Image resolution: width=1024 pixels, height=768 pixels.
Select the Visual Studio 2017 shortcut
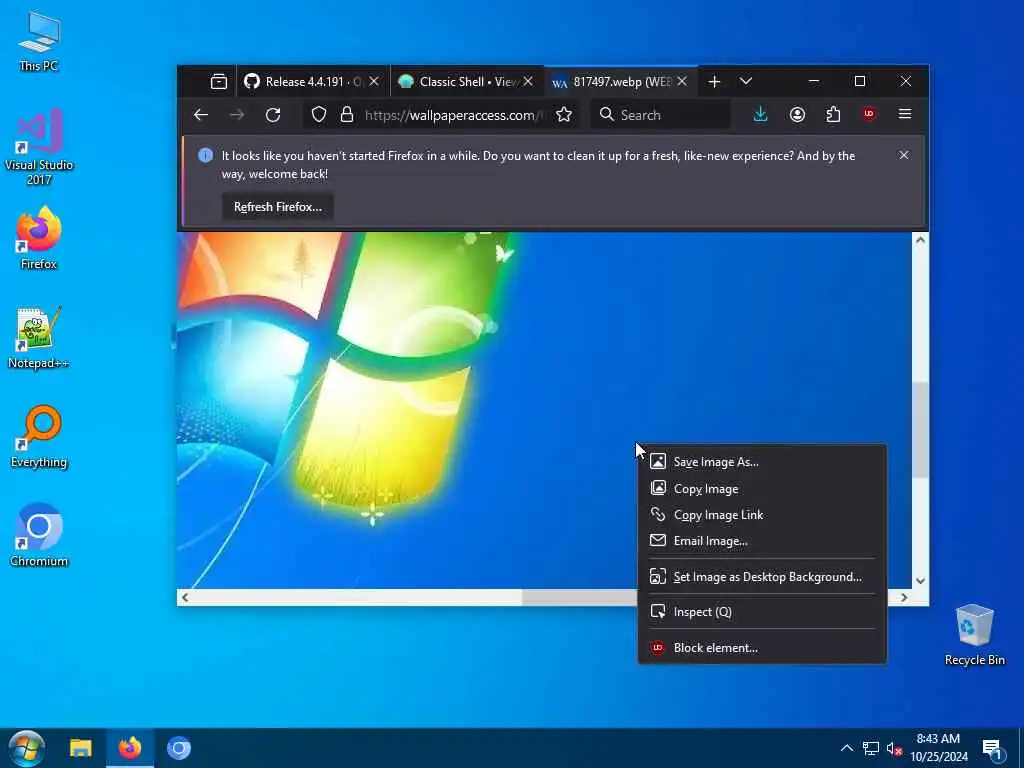point(39,147)
